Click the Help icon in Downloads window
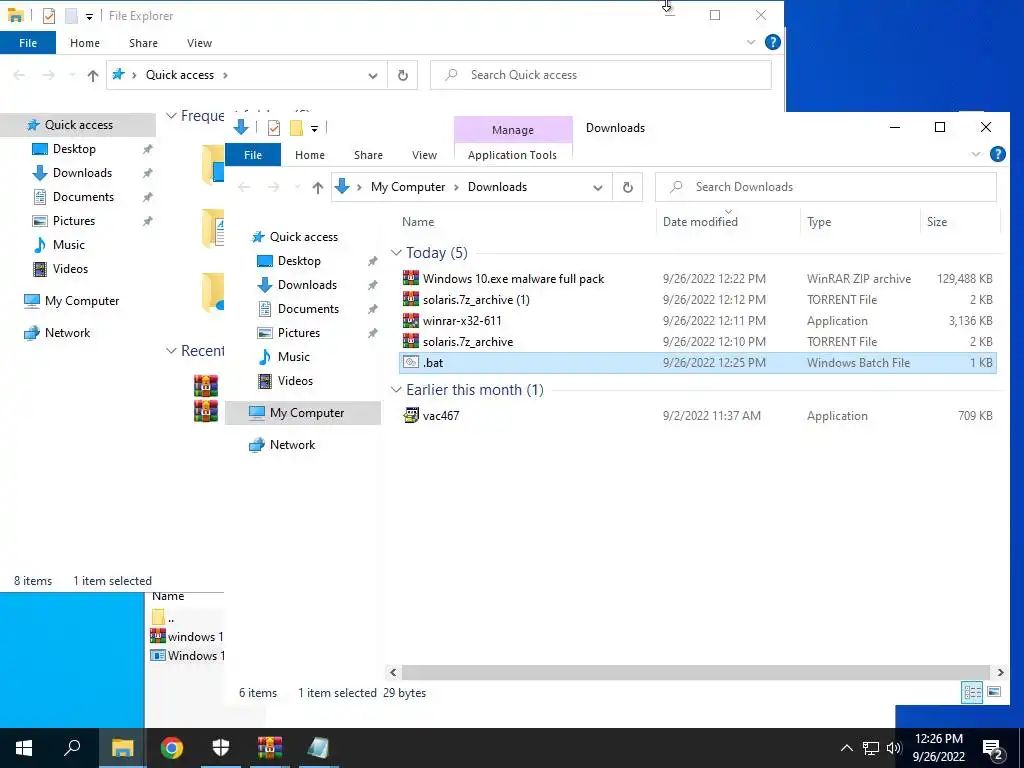 (x=997, y=154)
